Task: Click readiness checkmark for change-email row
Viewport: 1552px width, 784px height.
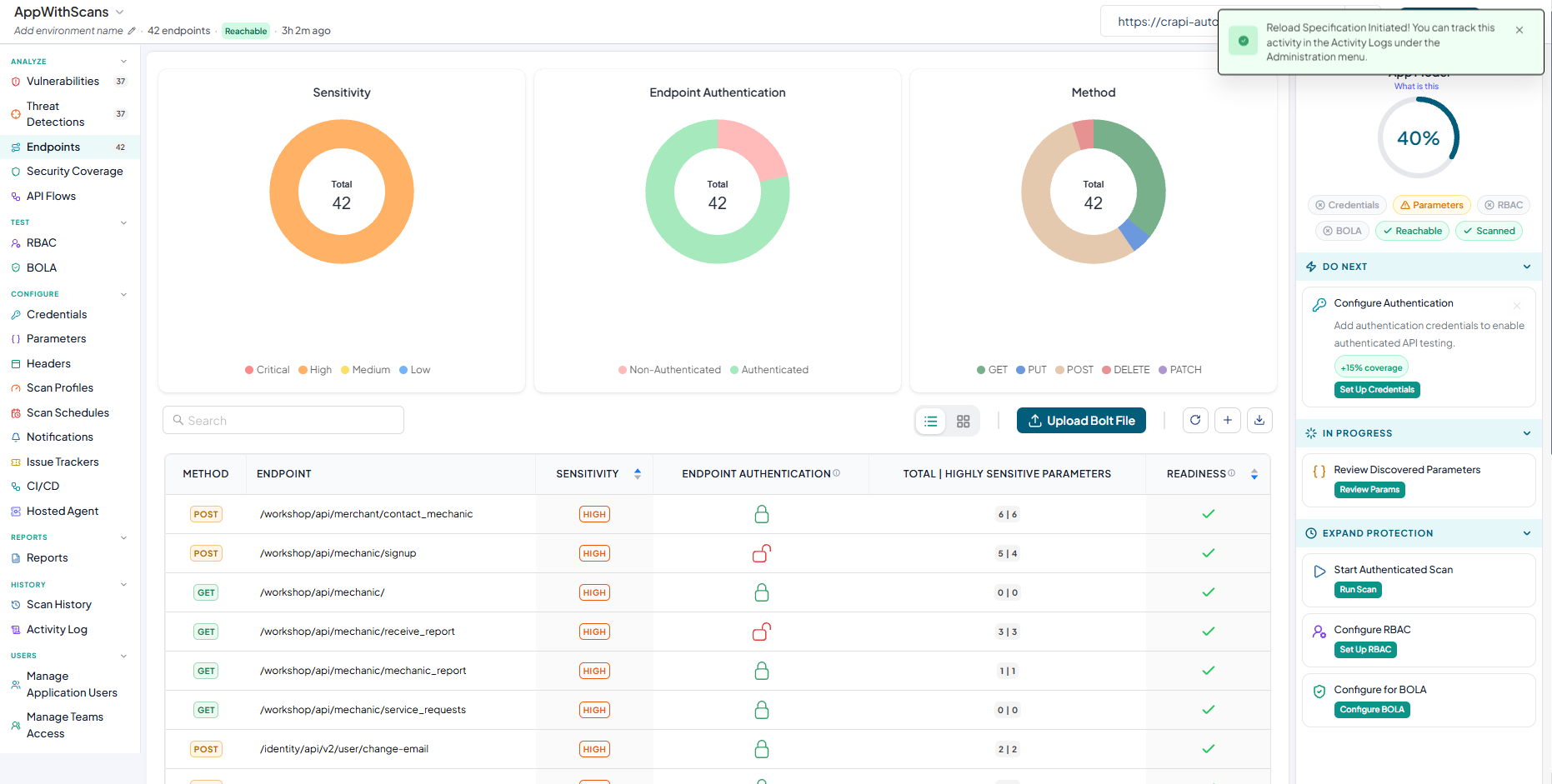Action: pos(1209,749)
